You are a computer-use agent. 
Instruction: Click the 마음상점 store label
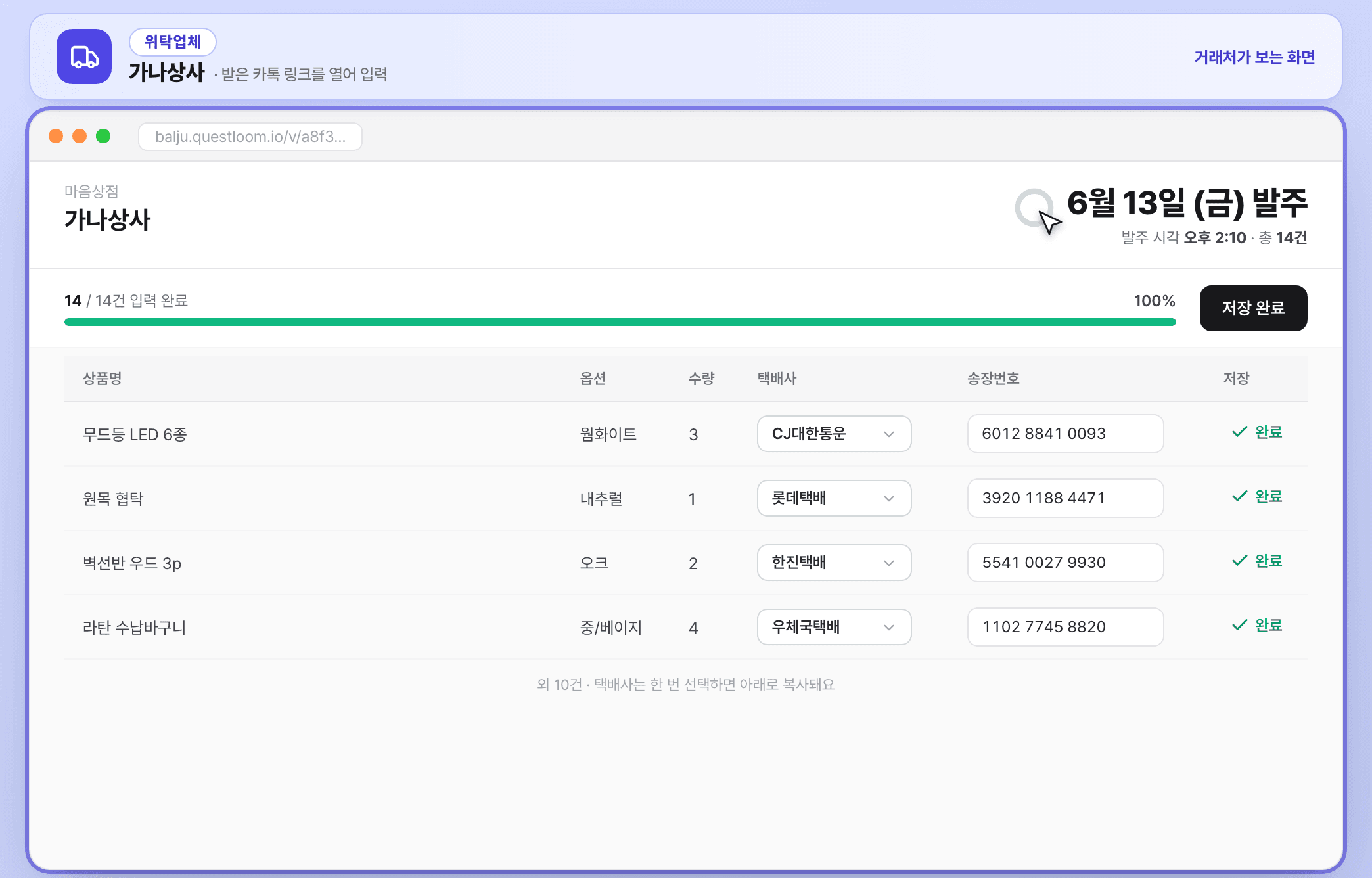tap(91, 192)
